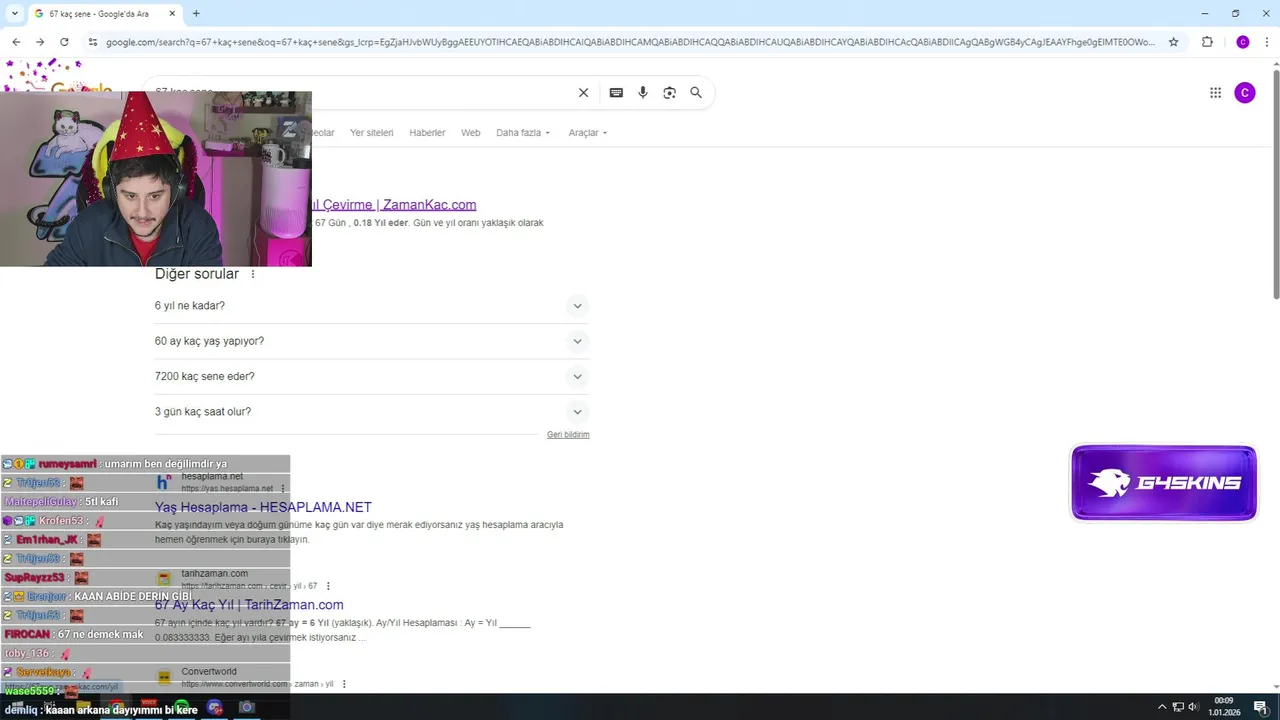The height and width of the screenshot is (720, 1280).
Task: Open the Spotify icon in the taskbar
Action: click(183, 708)
